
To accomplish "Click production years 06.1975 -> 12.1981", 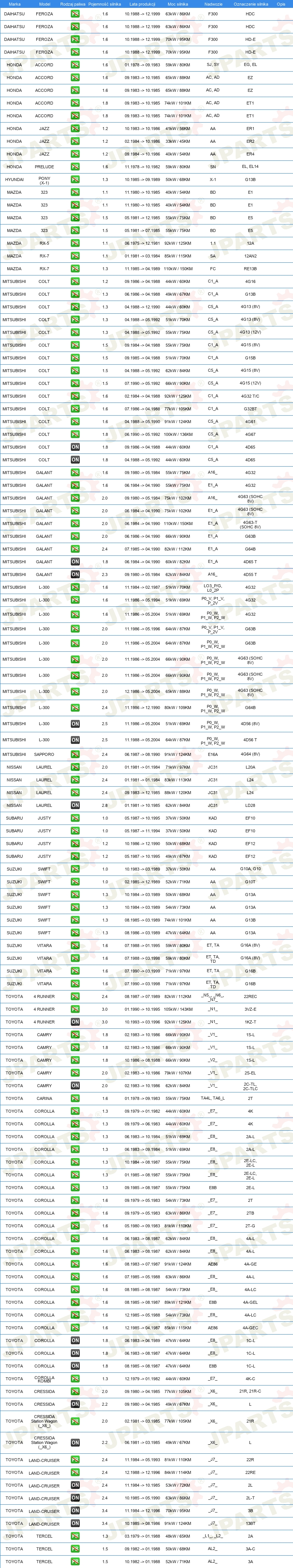I will (142, 244).
